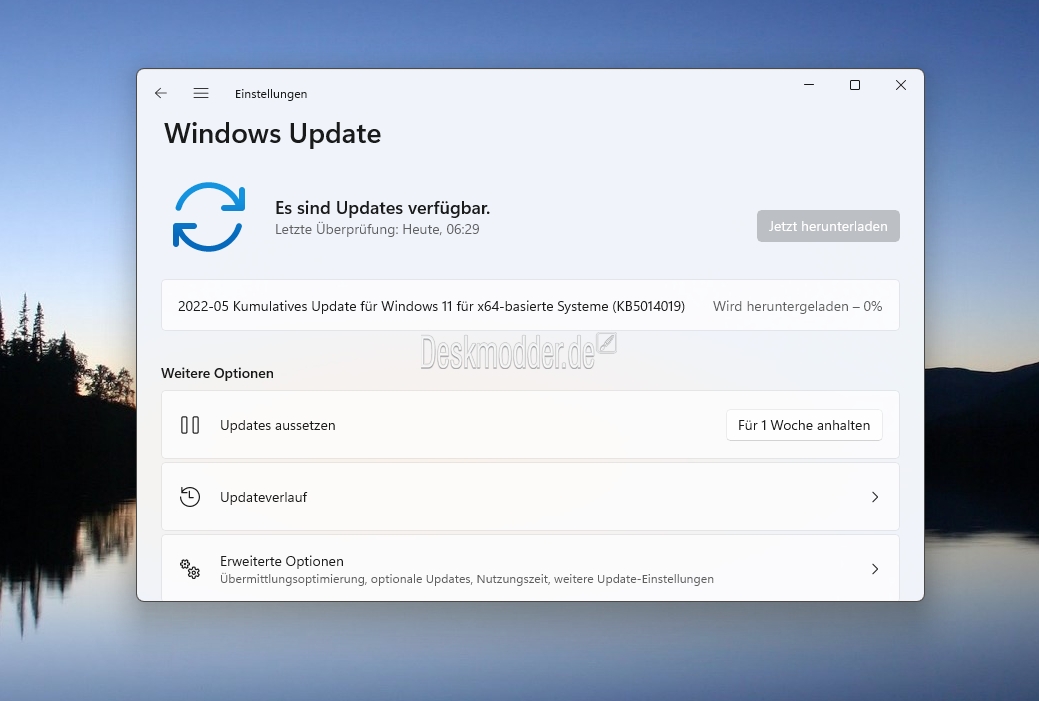Screen dimensions: 1039x701
Task: Click the blue update sync icon
Action: point(209,217)
